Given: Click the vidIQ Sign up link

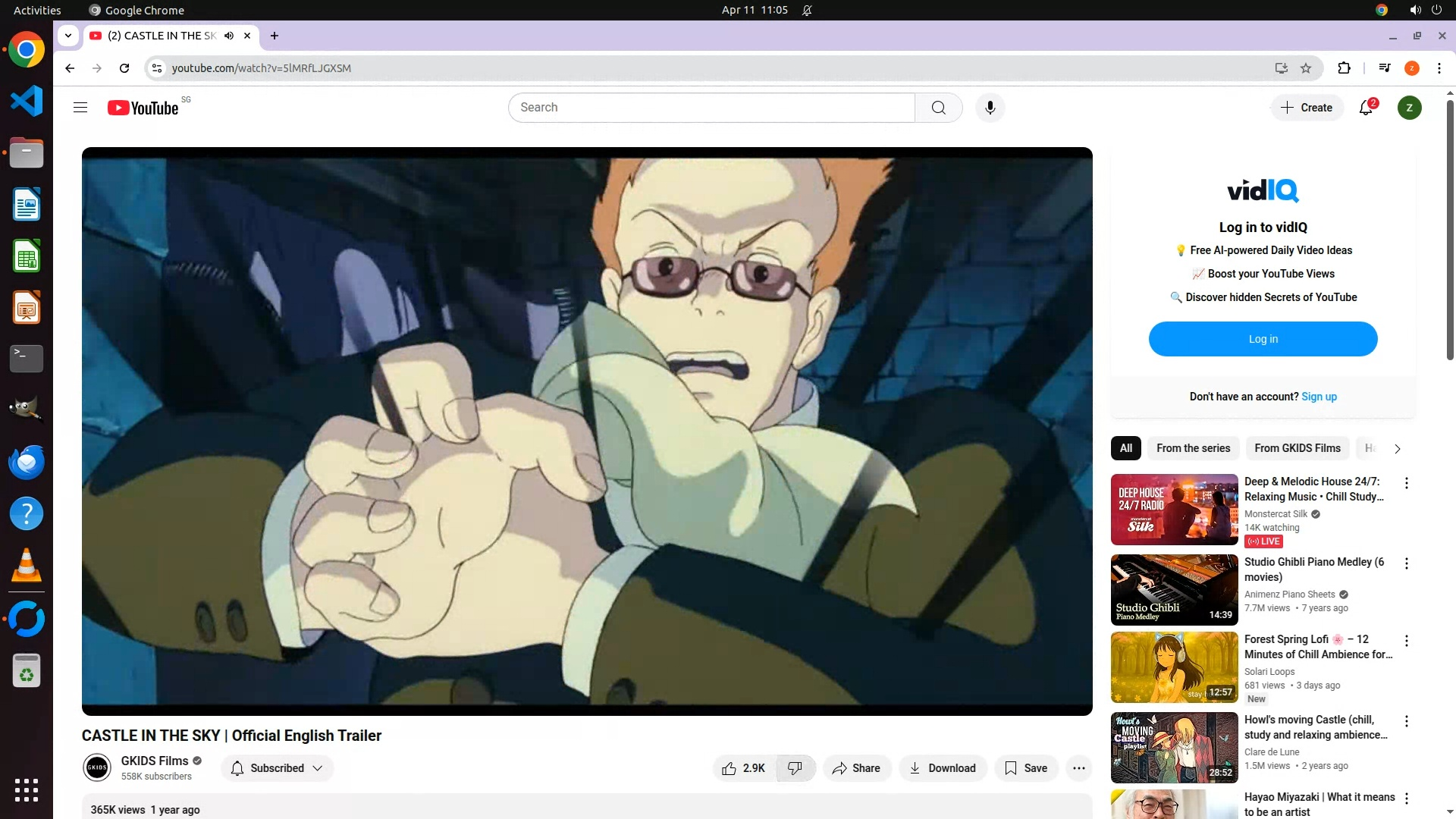Looking at the screenshot, I should tap(1319, 397).
